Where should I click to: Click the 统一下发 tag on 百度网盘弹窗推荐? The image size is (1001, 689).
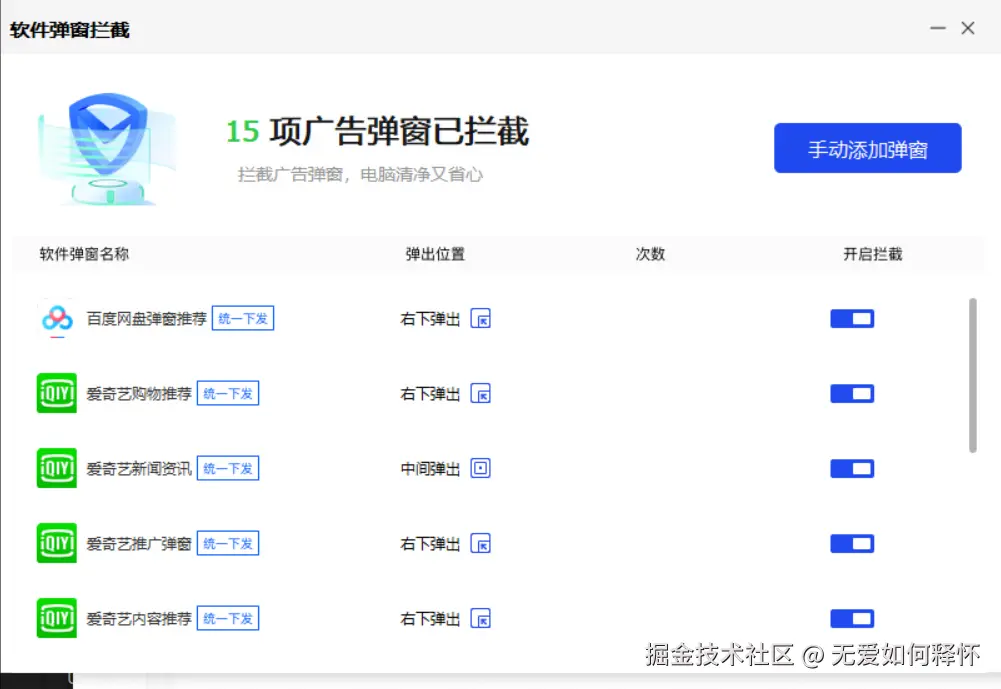click(243, 318)
